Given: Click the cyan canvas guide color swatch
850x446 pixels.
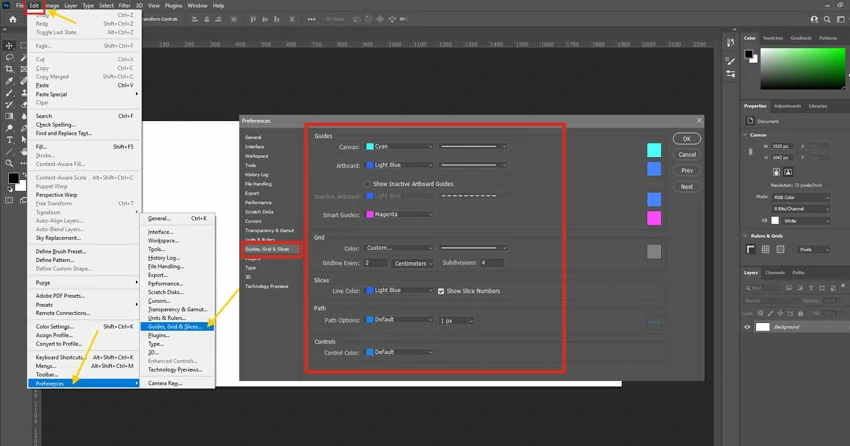Looking at the screenshot, I should click(x=653, y=150).
